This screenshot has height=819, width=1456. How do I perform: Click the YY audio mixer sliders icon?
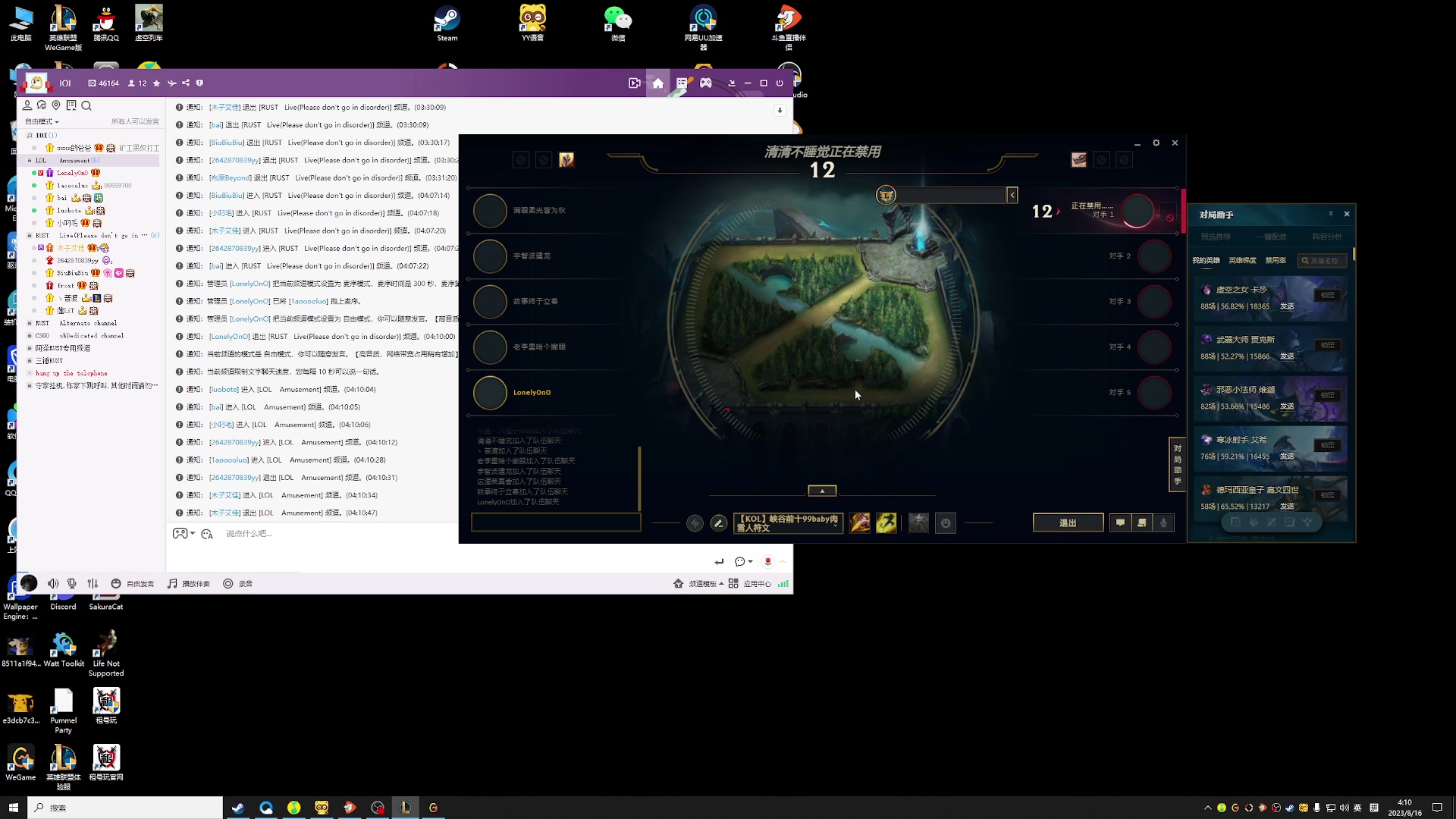(x=93, y=584)
